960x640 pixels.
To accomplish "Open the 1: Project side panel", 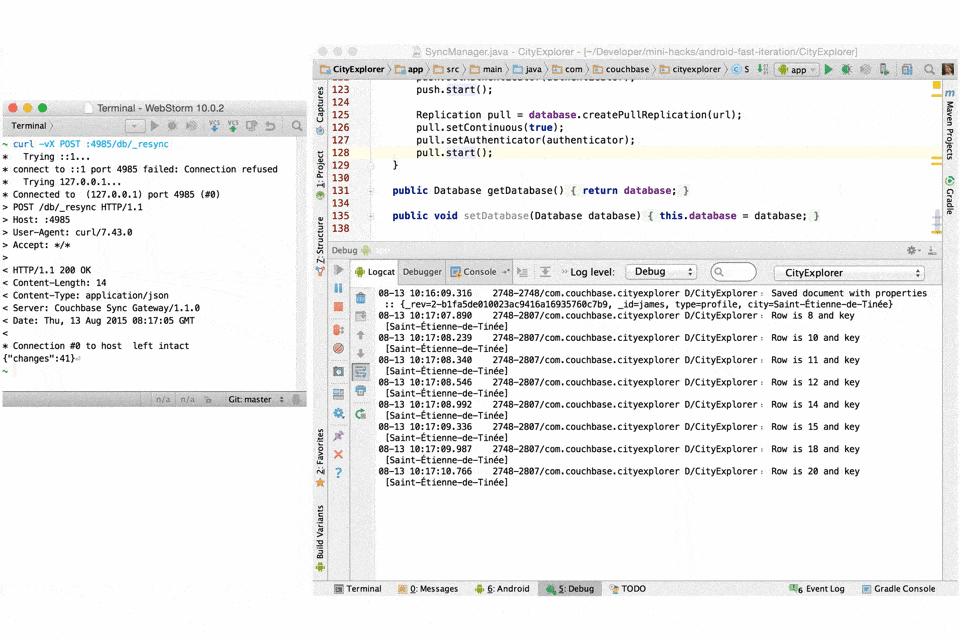I will point(320,175).
